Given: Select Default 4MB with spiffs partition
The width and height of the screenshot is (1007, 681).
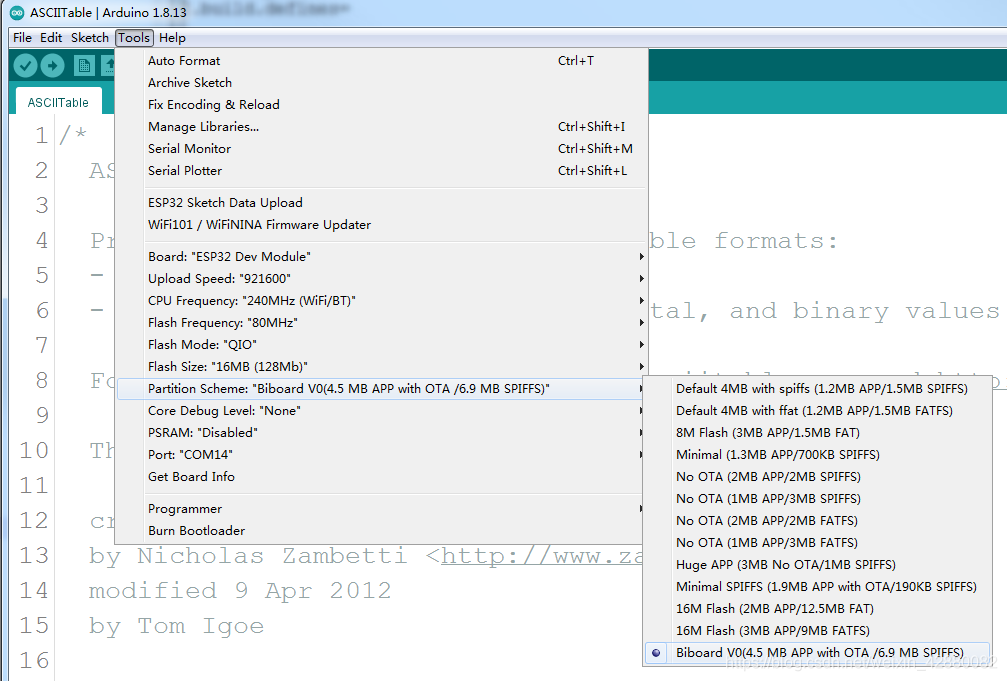Looking at the screenshot, I should 816,389.
